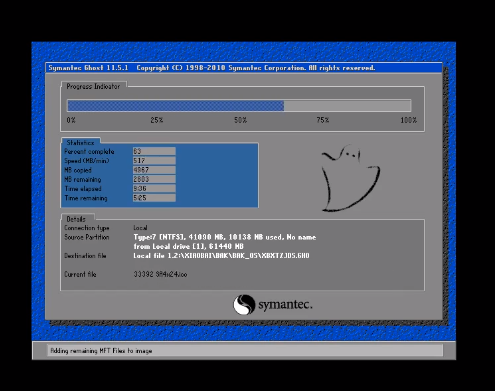
Task: Click the backup progress bar
Action: click(239, 106)
